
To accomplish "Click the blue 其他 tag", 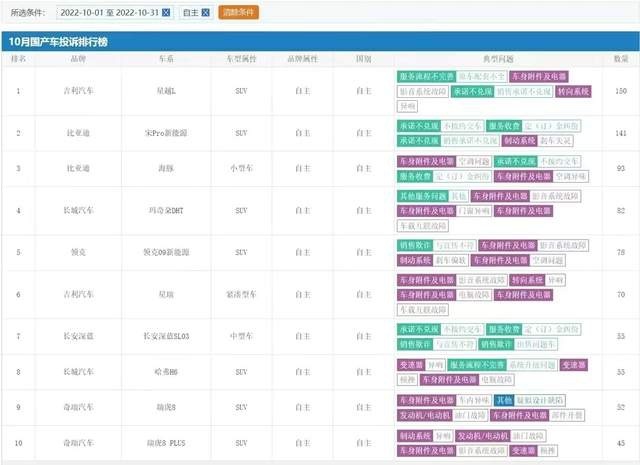I will click(x=504, y=400).
